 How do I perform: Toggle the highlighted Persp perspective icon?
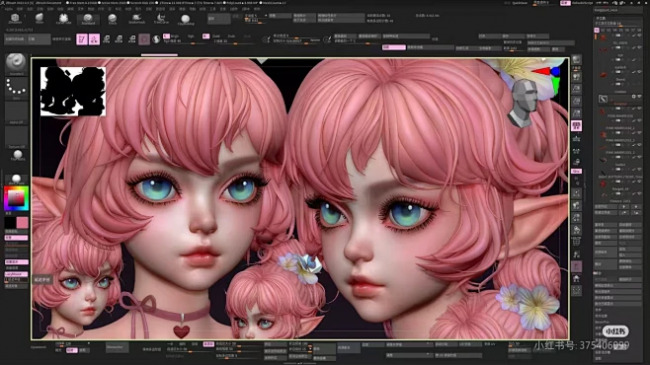(x=576, y=126)
